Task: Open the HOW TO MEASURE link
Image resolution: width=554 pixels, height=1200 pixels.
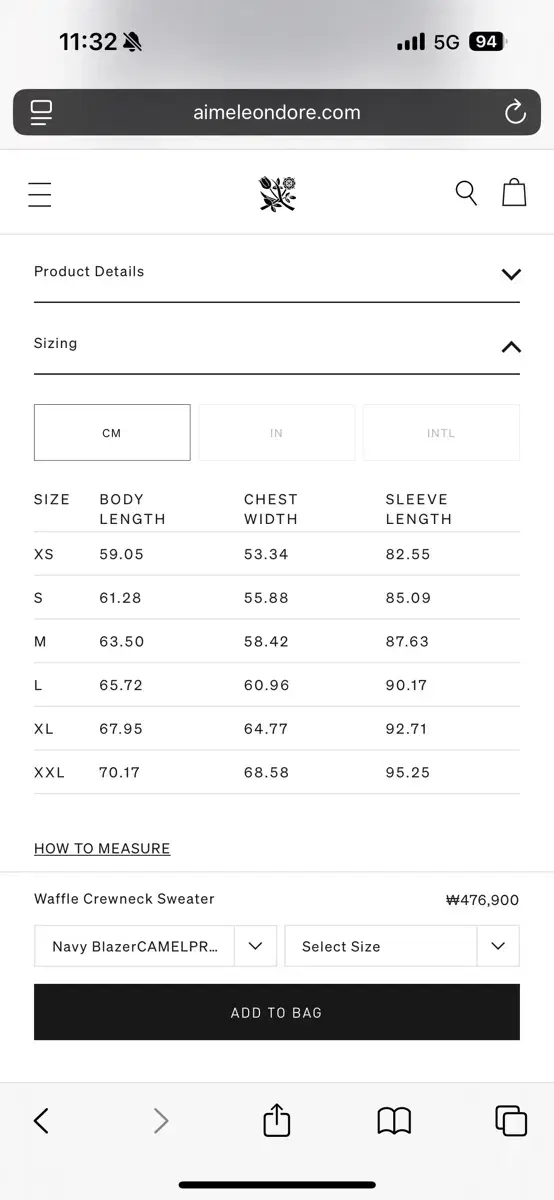Action: 102,848
